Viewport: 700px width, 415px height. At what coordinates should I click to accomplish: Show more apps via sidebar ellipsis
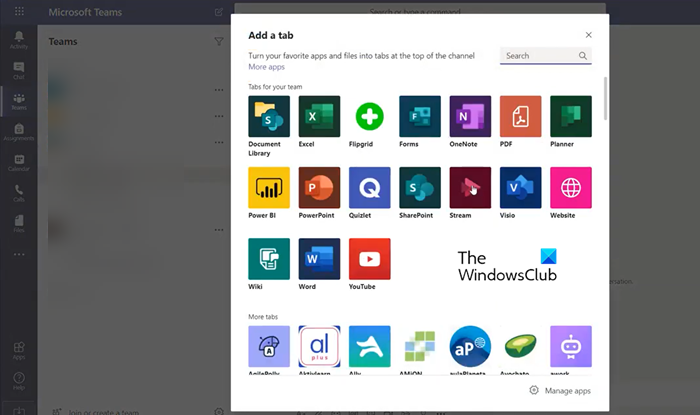(x=19, y=254)
